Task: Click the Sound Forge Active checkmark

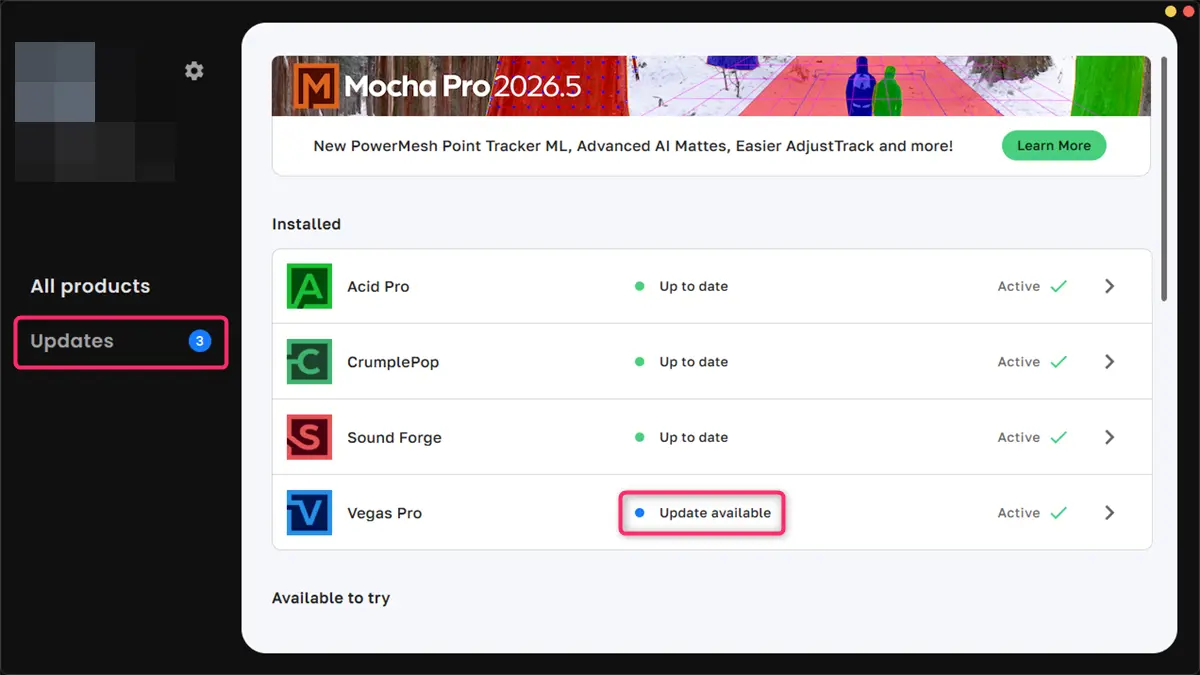Action: tap(1058, 437)
